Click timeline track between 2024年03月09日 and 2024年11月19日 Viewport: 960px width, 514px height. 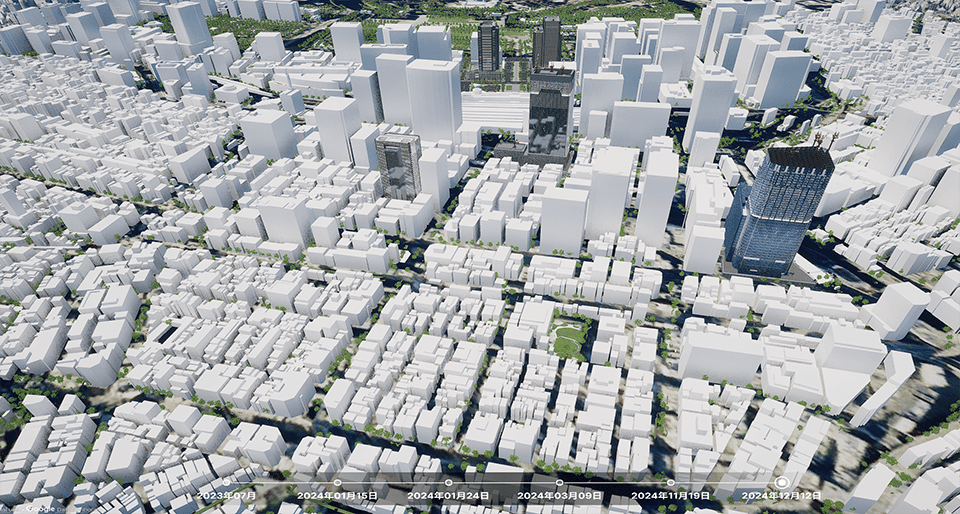[x=614, y=482]
